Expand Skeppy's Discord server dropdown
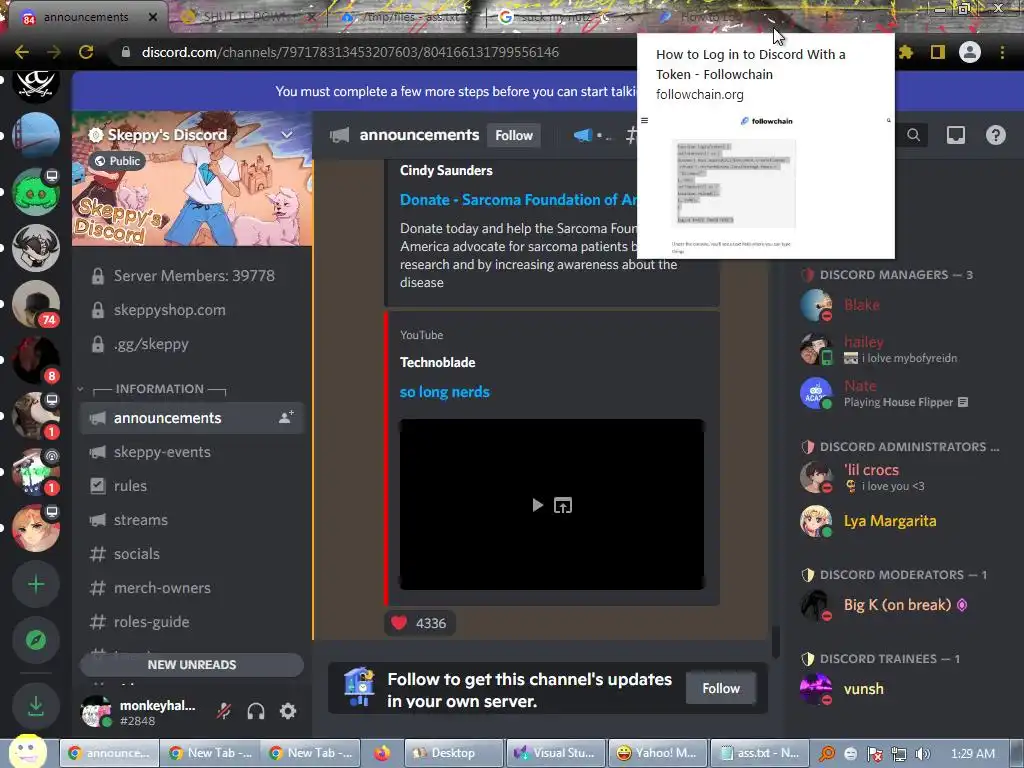 pyautogui.click(x=286, y=135)
